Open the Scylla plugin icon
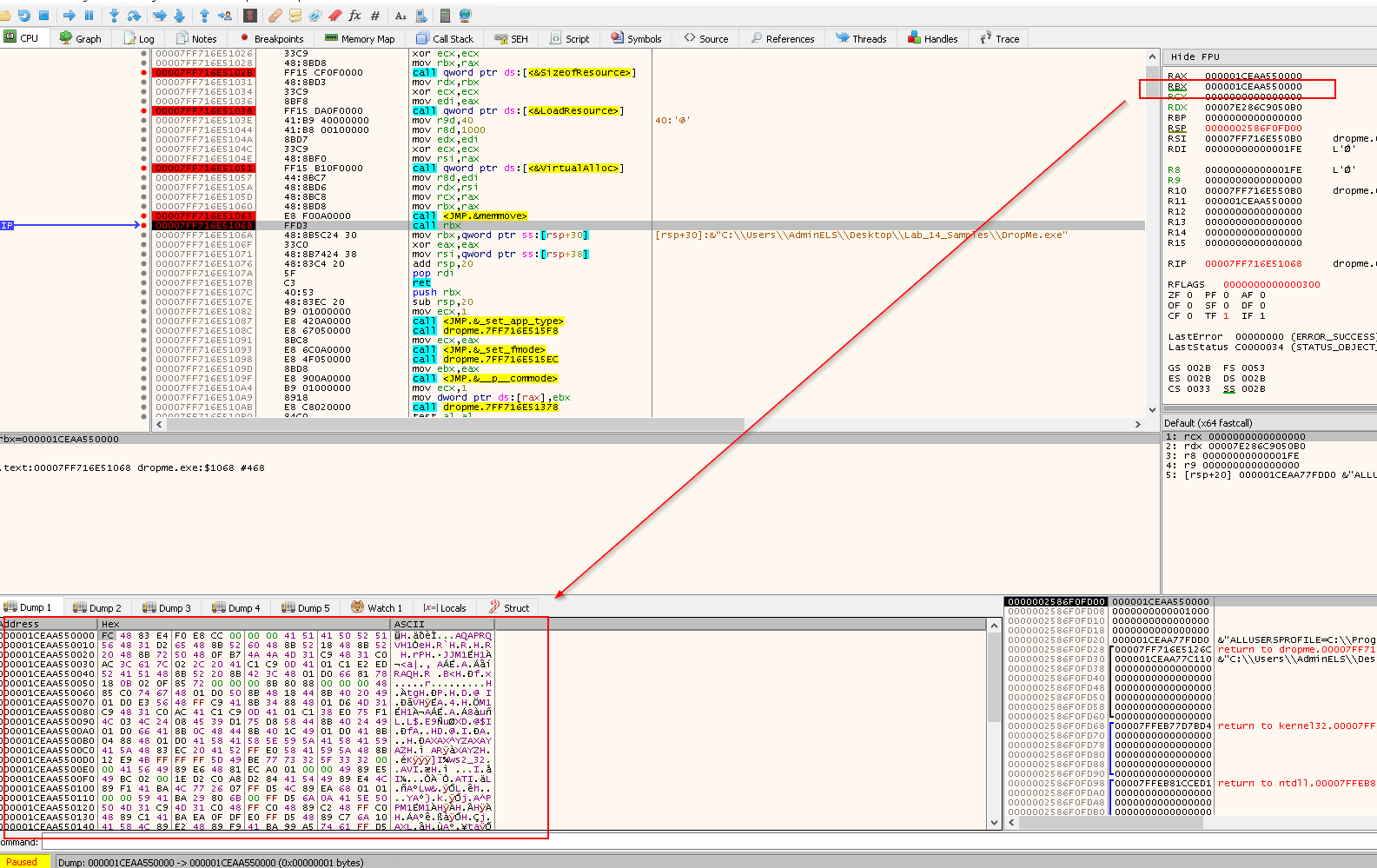 pyautogui.click(x=250, y=16)
